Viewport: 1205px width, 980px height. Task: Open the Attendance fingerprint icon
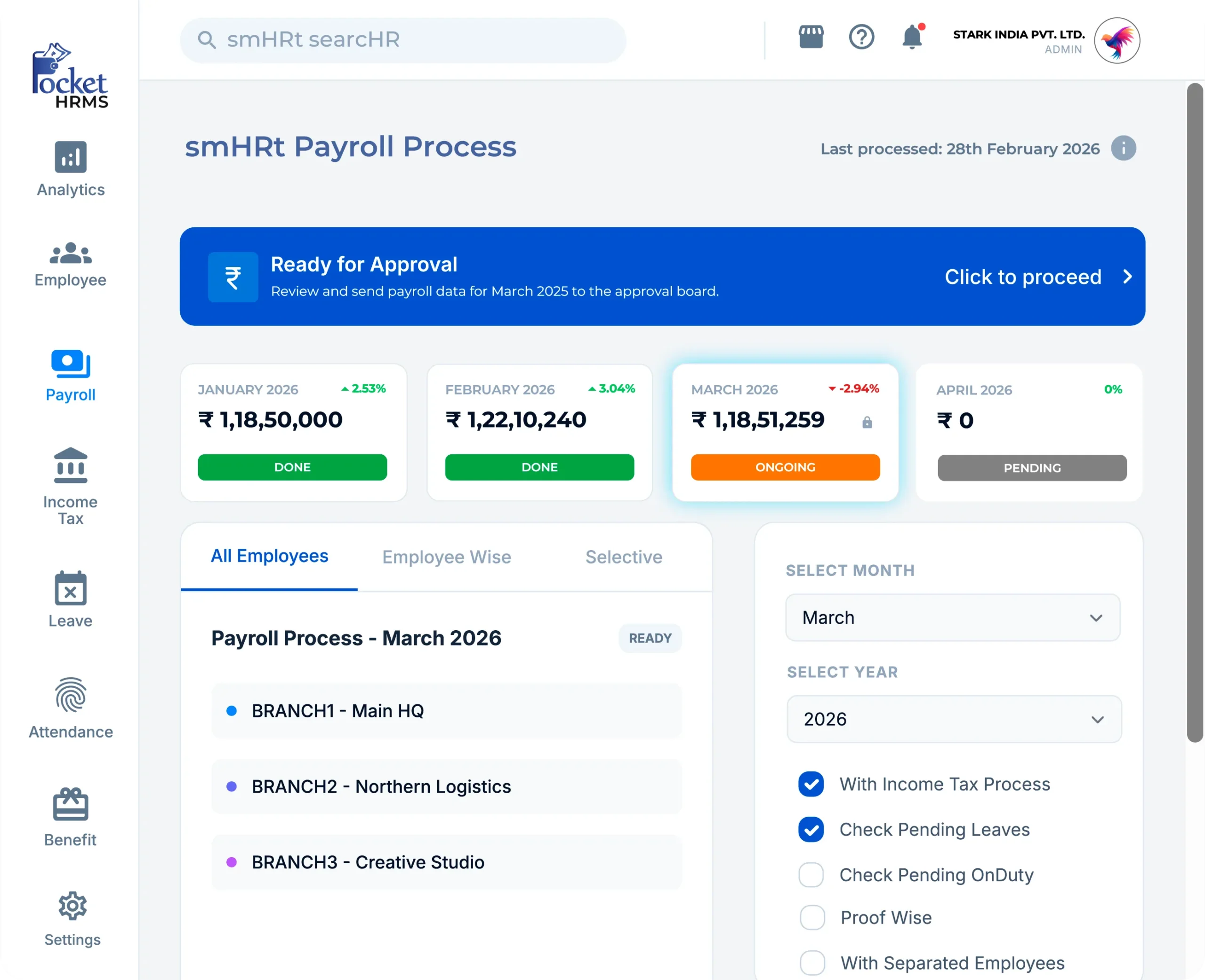71,695
